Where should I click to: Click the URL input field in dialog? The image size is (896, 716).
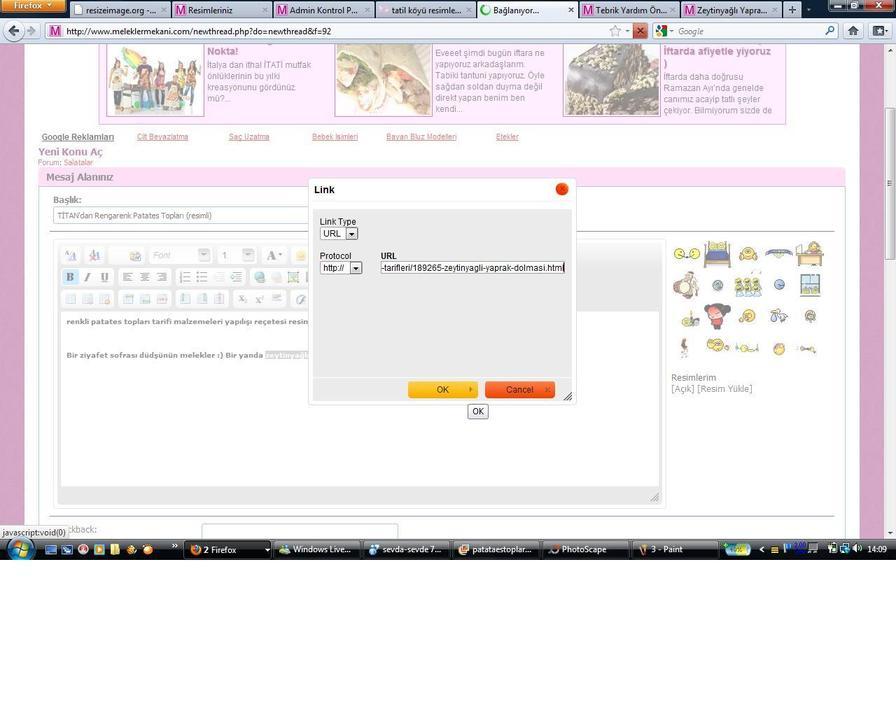click(472, 268)
